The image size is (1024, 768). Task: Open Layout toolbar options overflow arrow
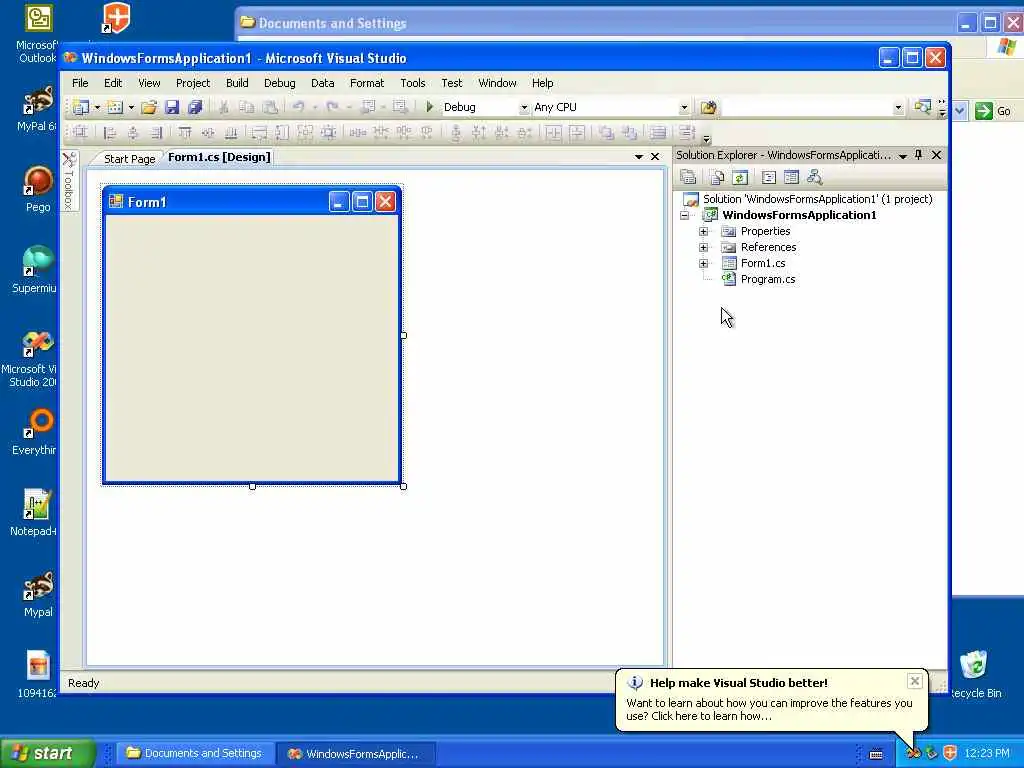point(706,138)
